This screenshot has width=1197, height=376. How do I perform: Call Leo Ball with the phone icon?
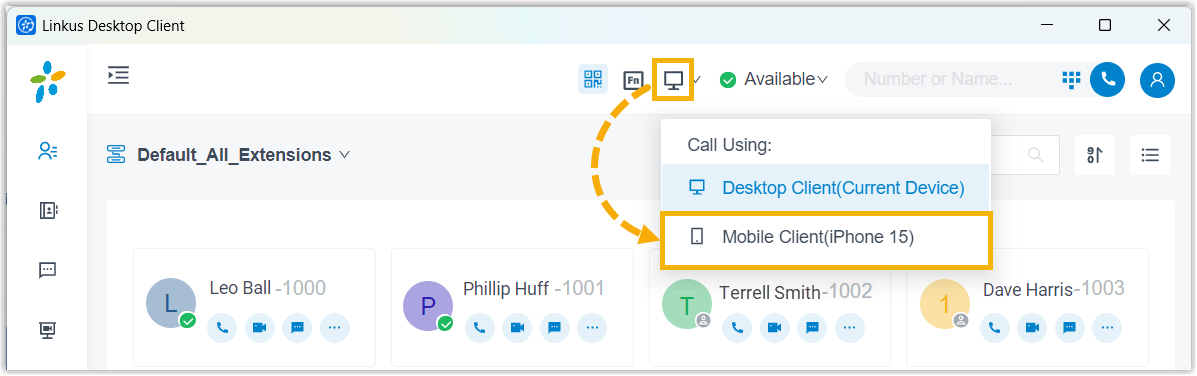pos(222,328)
